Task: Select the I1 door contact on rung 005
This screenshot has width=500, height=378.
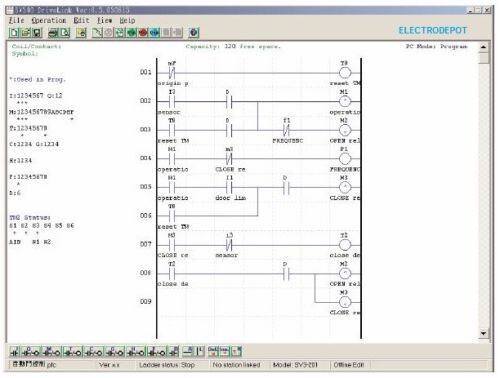Action: [x=229, y=187]
